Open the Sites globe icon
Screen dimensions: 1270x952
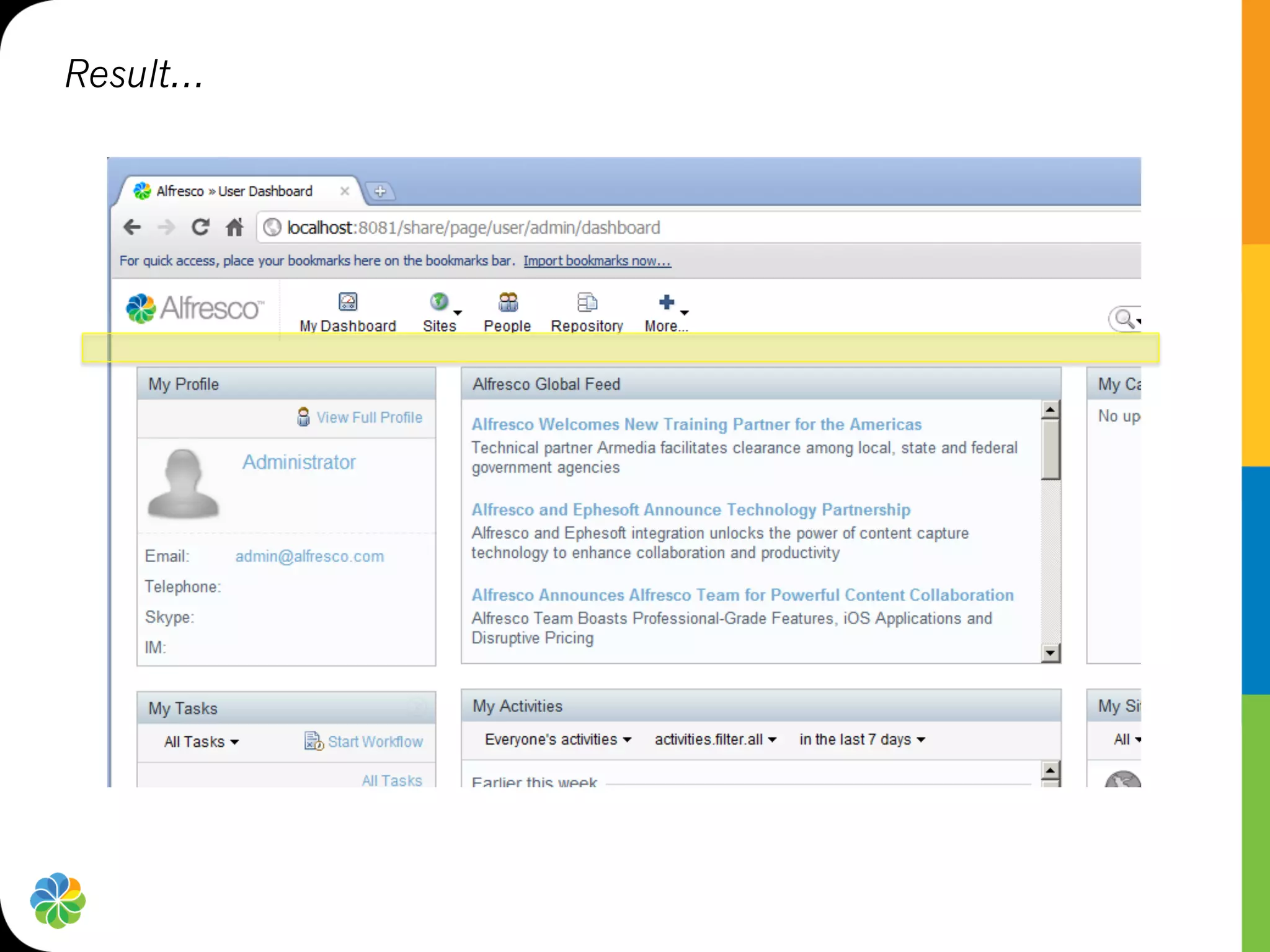click(439, 302)
